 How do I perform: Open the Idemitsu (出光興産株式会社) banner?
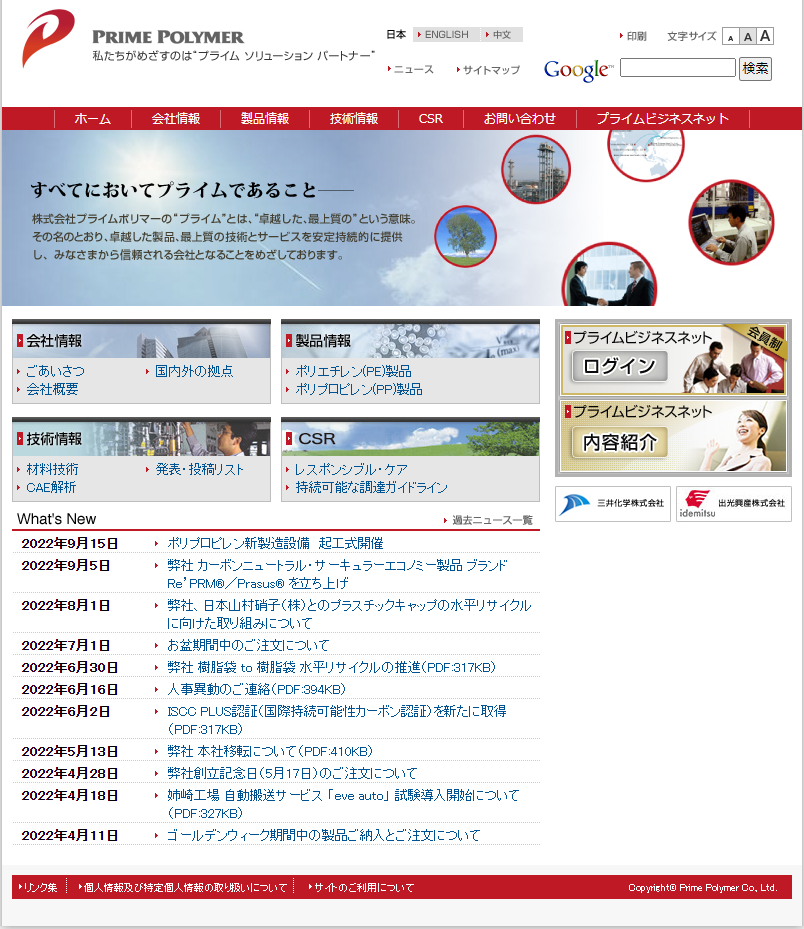733,504
